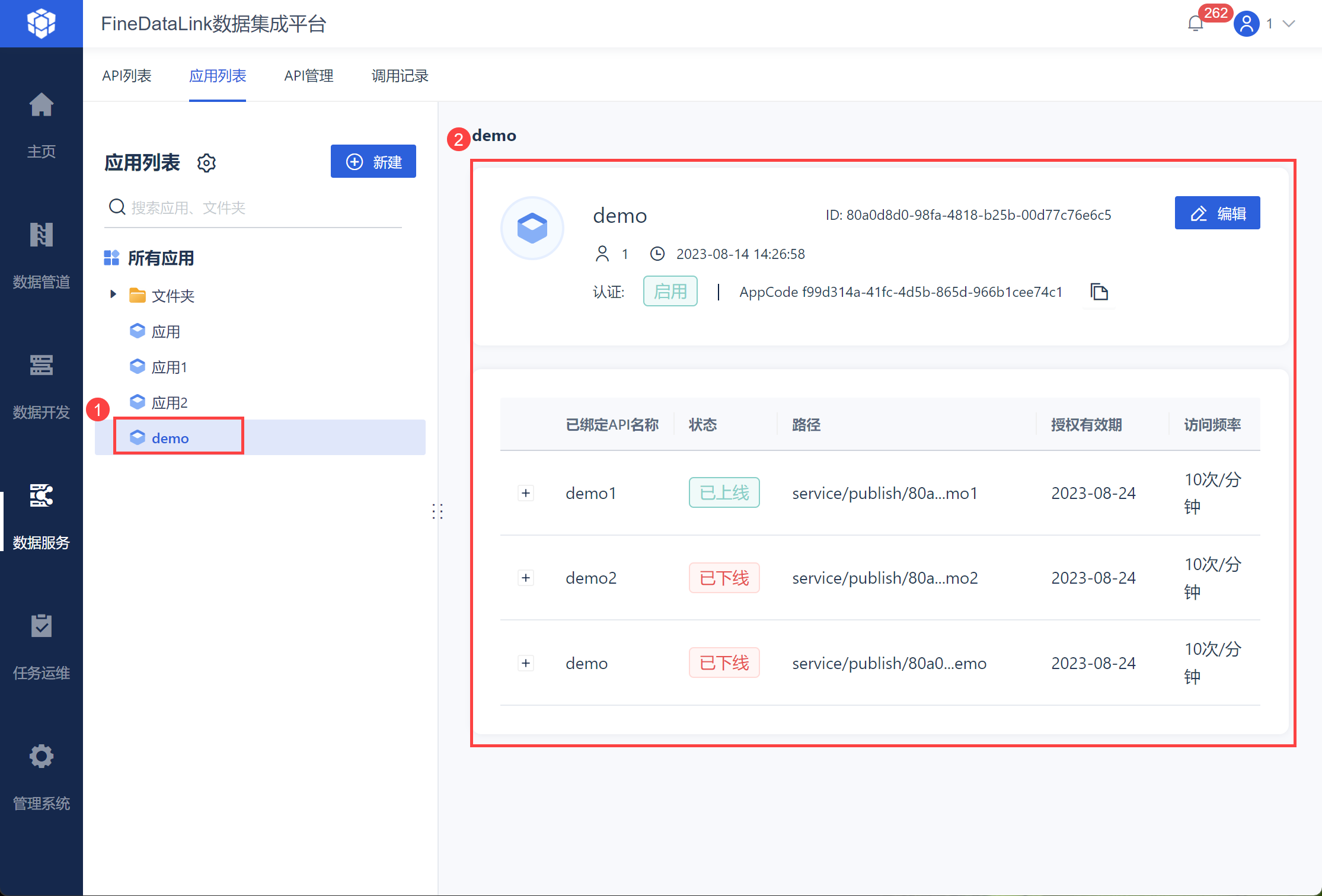Expand the 文件夹 folder tree node

113,295
